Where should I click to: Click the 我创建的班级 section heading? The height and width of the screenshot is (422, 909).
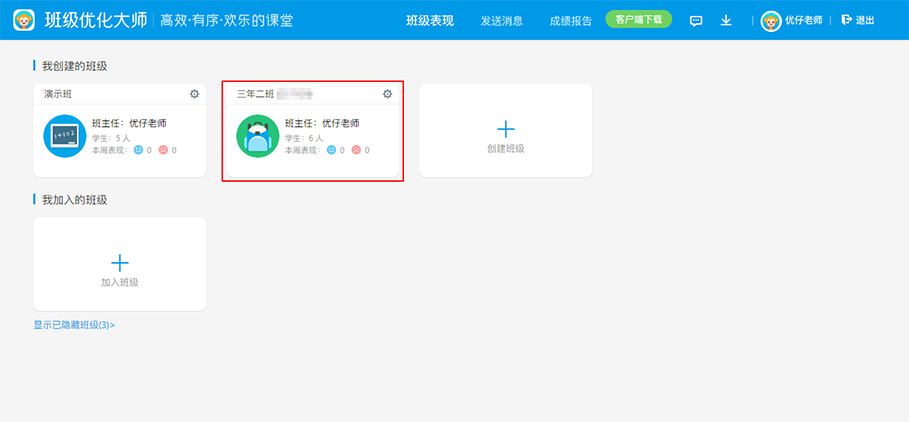(75, 66)
